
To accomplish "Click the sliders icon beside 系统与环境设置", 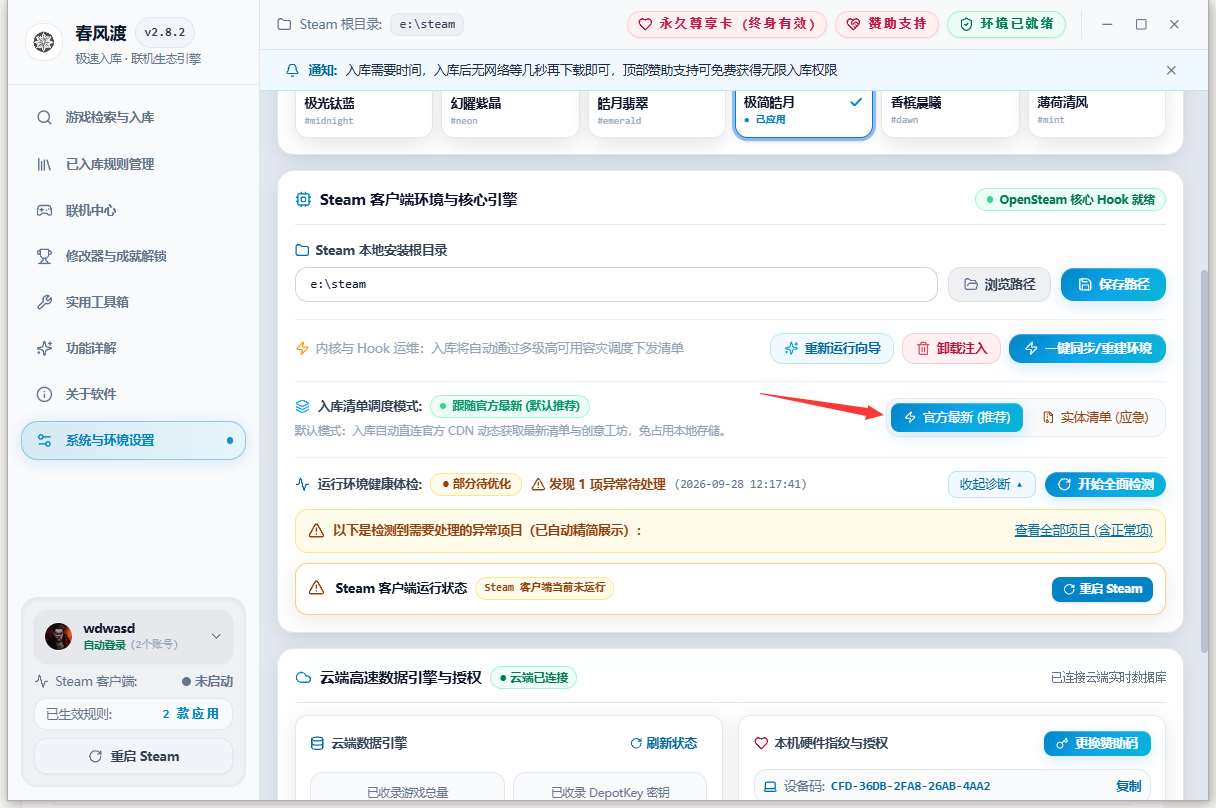I will (x=44, y=440).
